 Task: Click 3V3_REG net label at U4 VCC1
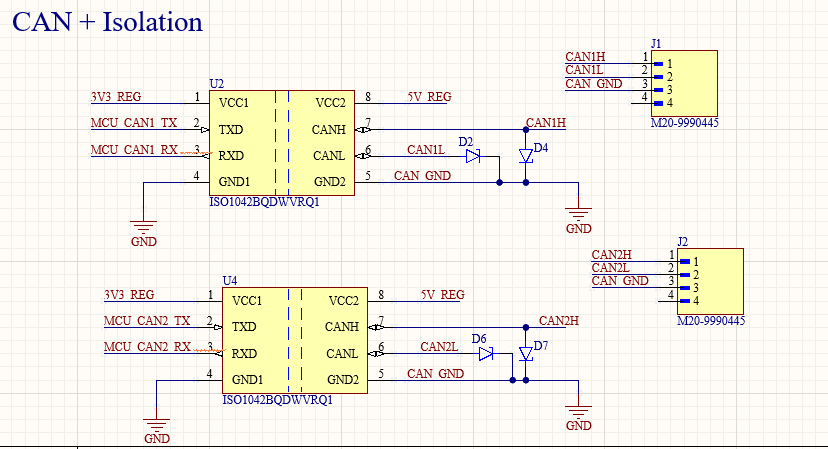pyautogui.click(x=129, y=295)
